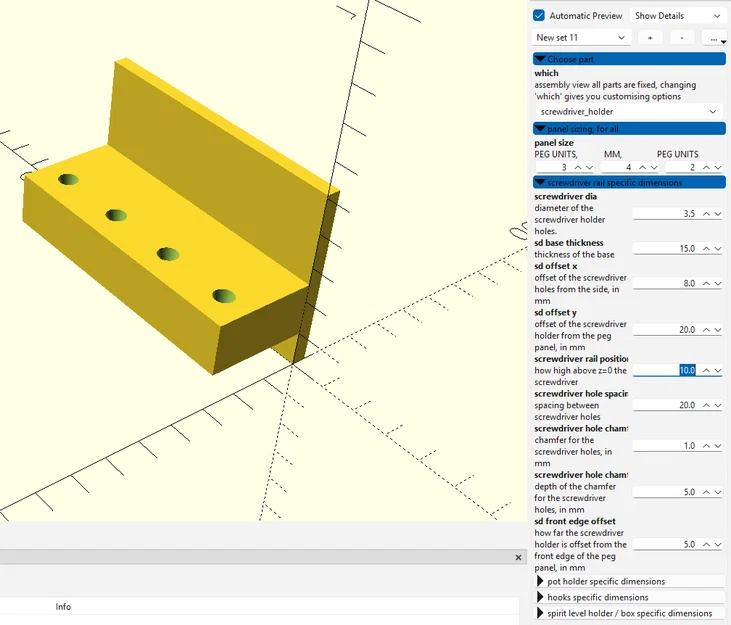
Task: Open the screwdriver_holder part dropdown
Action: 628,111
